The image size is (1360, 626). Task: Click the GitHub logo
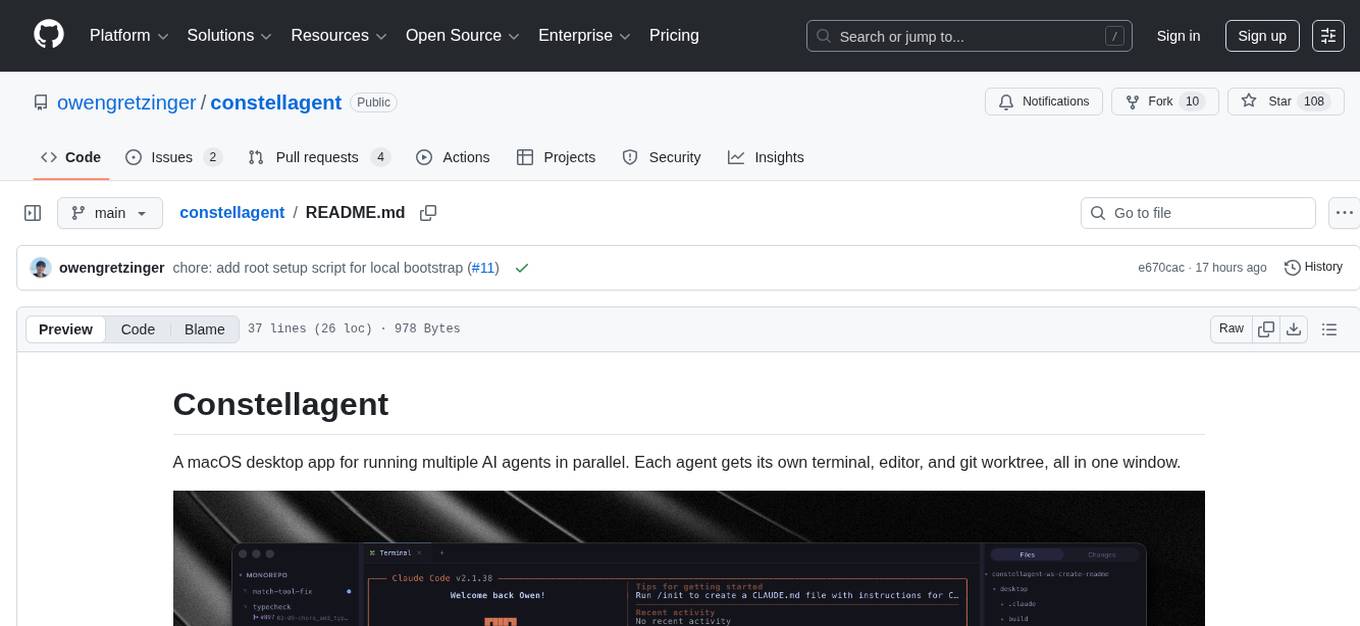click(48, 35)
